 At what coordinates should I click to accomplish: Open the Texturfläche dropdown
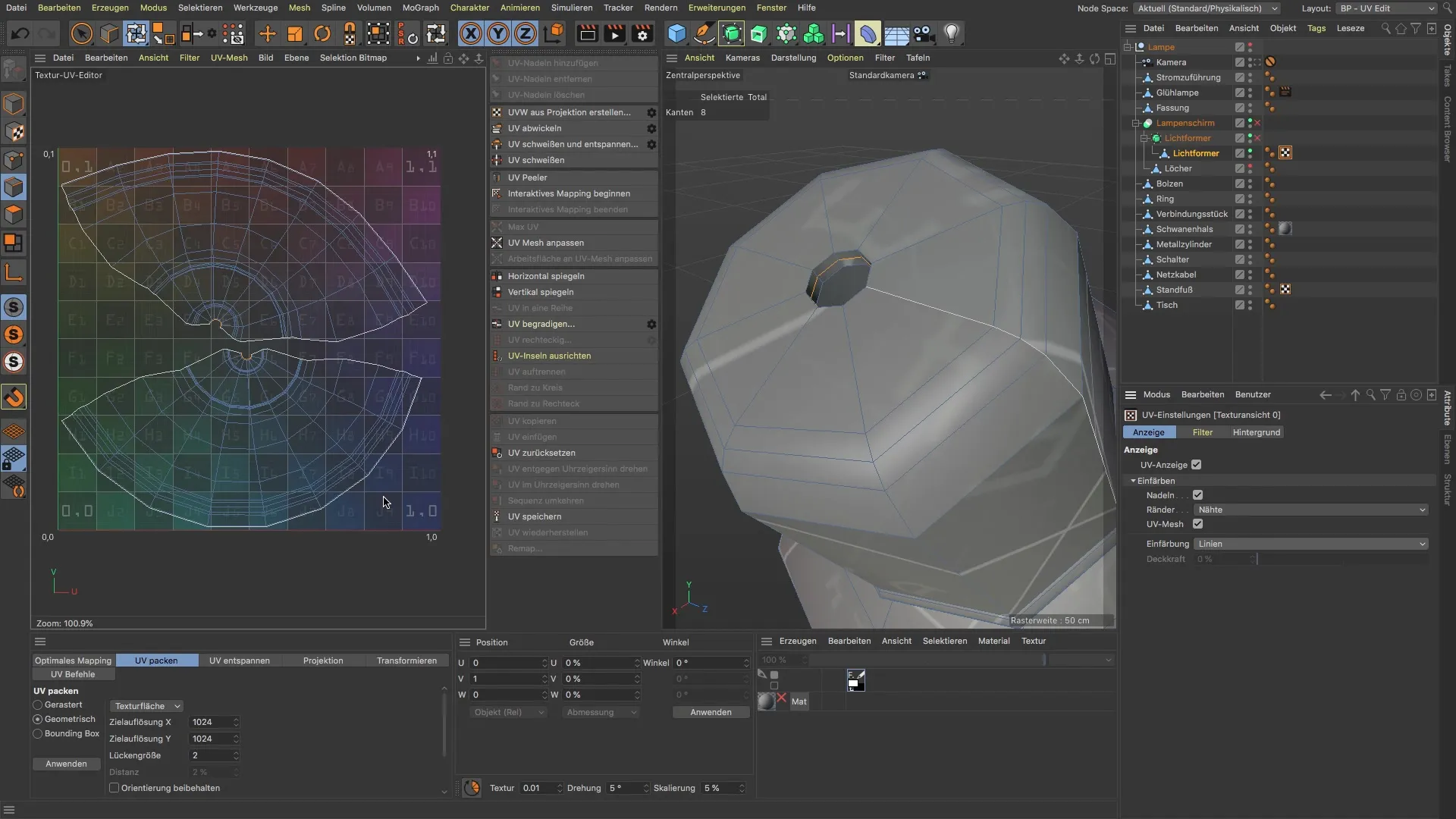[x=146, y=706]
